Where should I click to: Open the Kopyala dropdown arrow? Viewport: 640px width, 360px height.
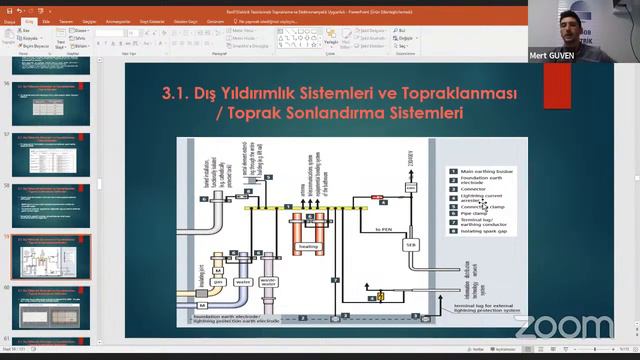42,38
